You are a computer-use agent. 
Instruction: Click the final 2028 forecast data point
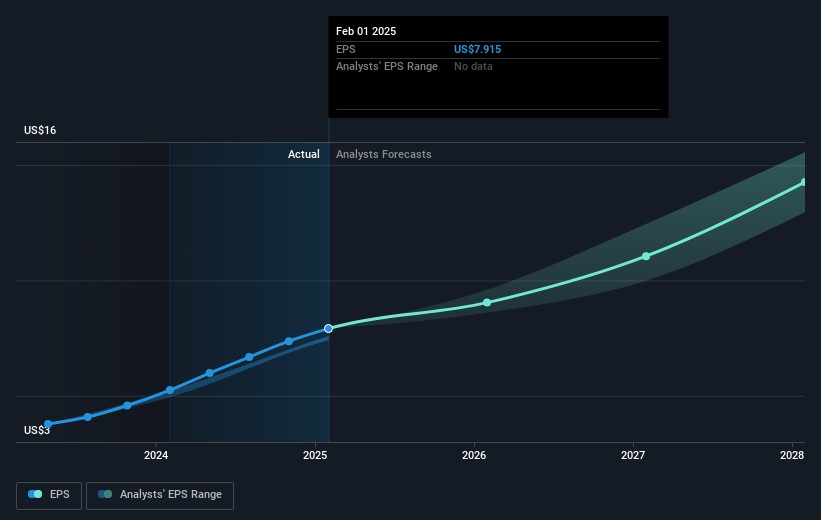tap(804, 182)
